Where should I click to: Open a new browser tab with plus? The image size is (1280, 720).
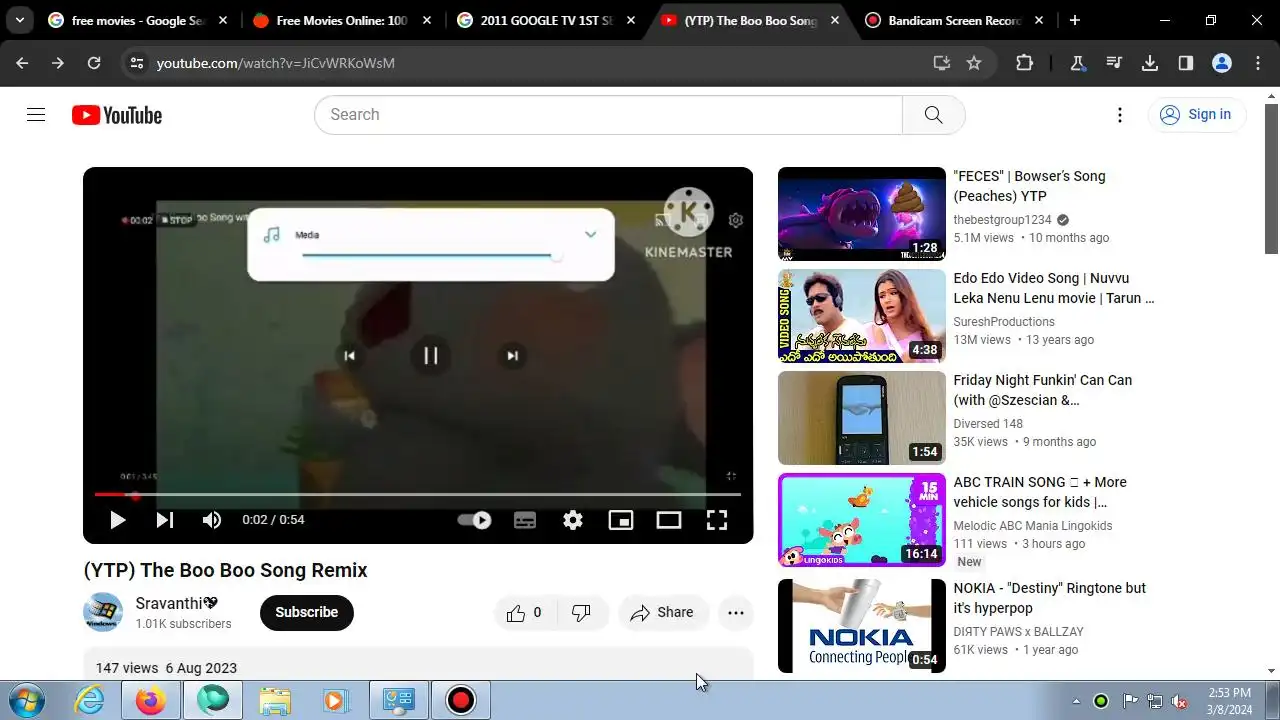1074,20
